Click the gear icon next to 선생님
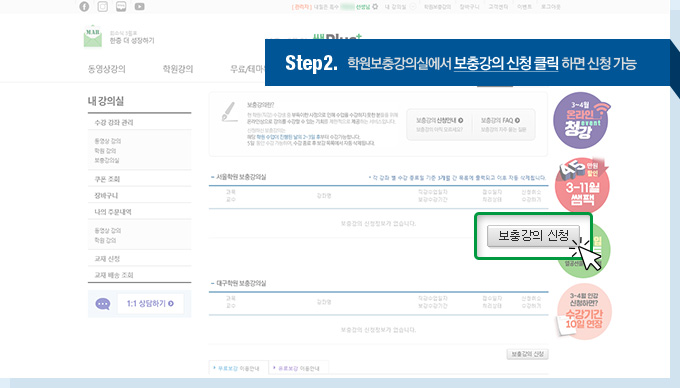Screen dimensions: 680x388 (x=375, y=7)
